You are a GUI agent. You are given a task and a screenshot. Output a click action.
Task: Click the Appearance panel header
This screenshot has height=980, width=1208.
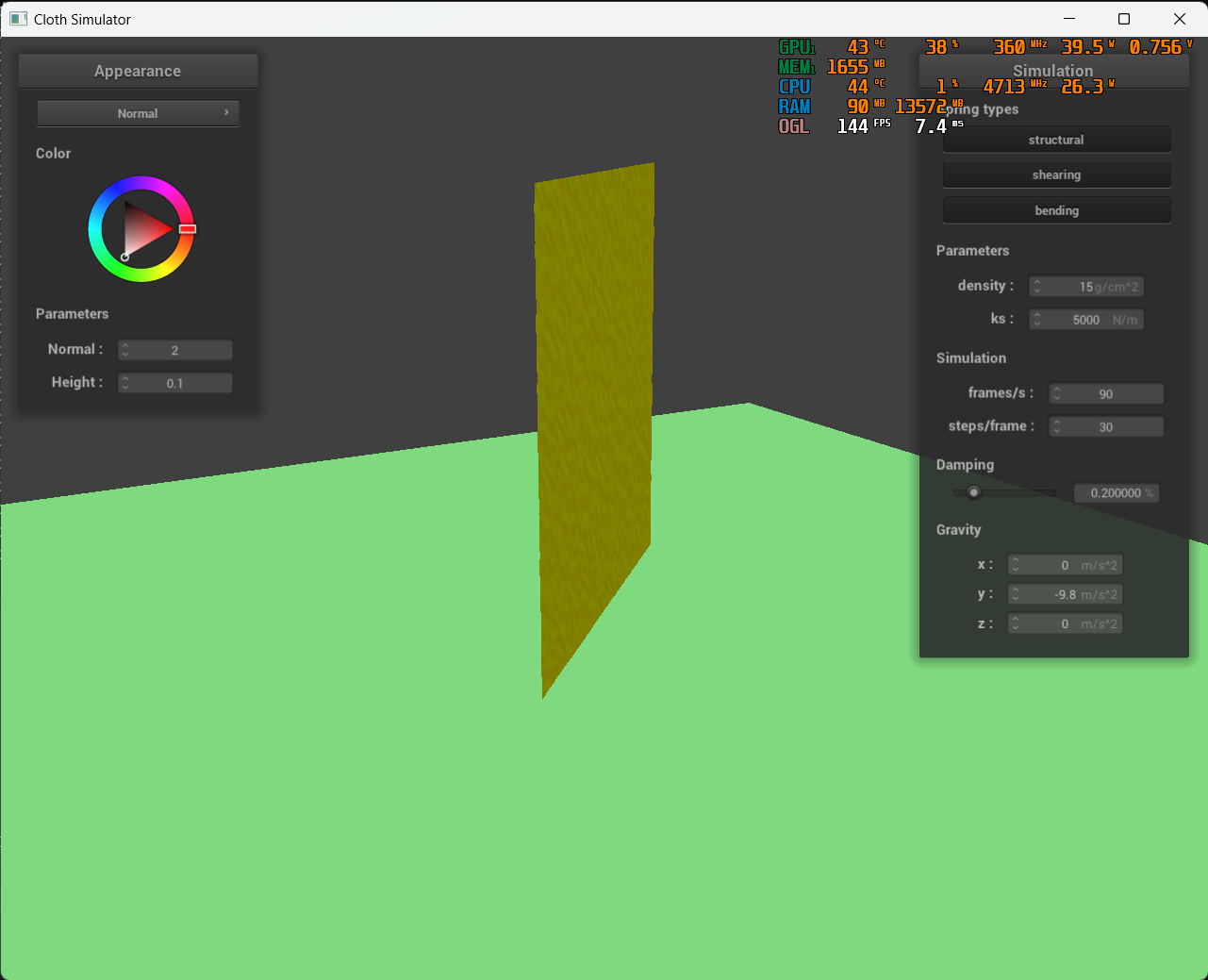pyautogui.click(x=138, y=71)
